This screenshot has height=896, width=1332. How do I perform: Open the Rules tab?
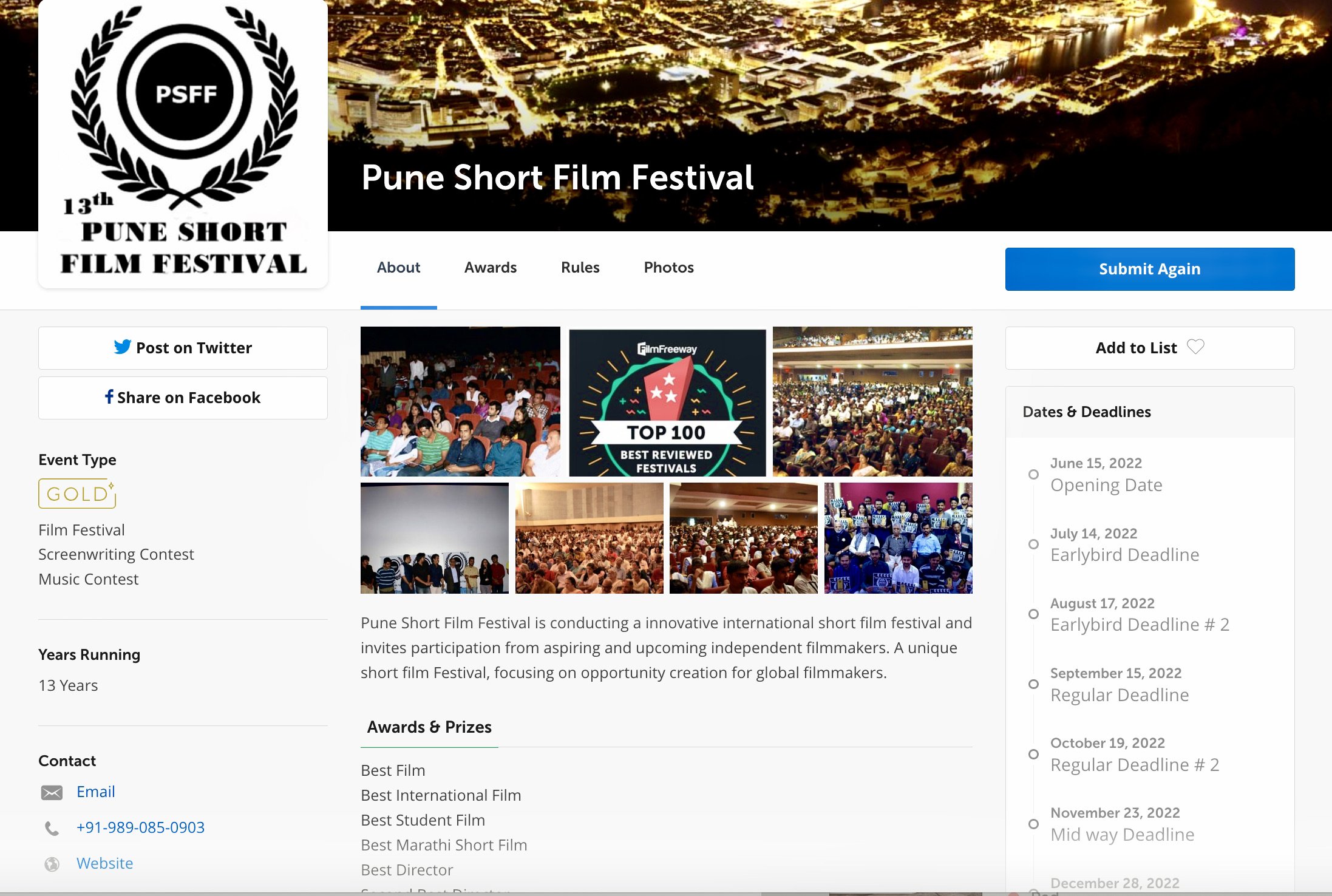click(580, 268)
